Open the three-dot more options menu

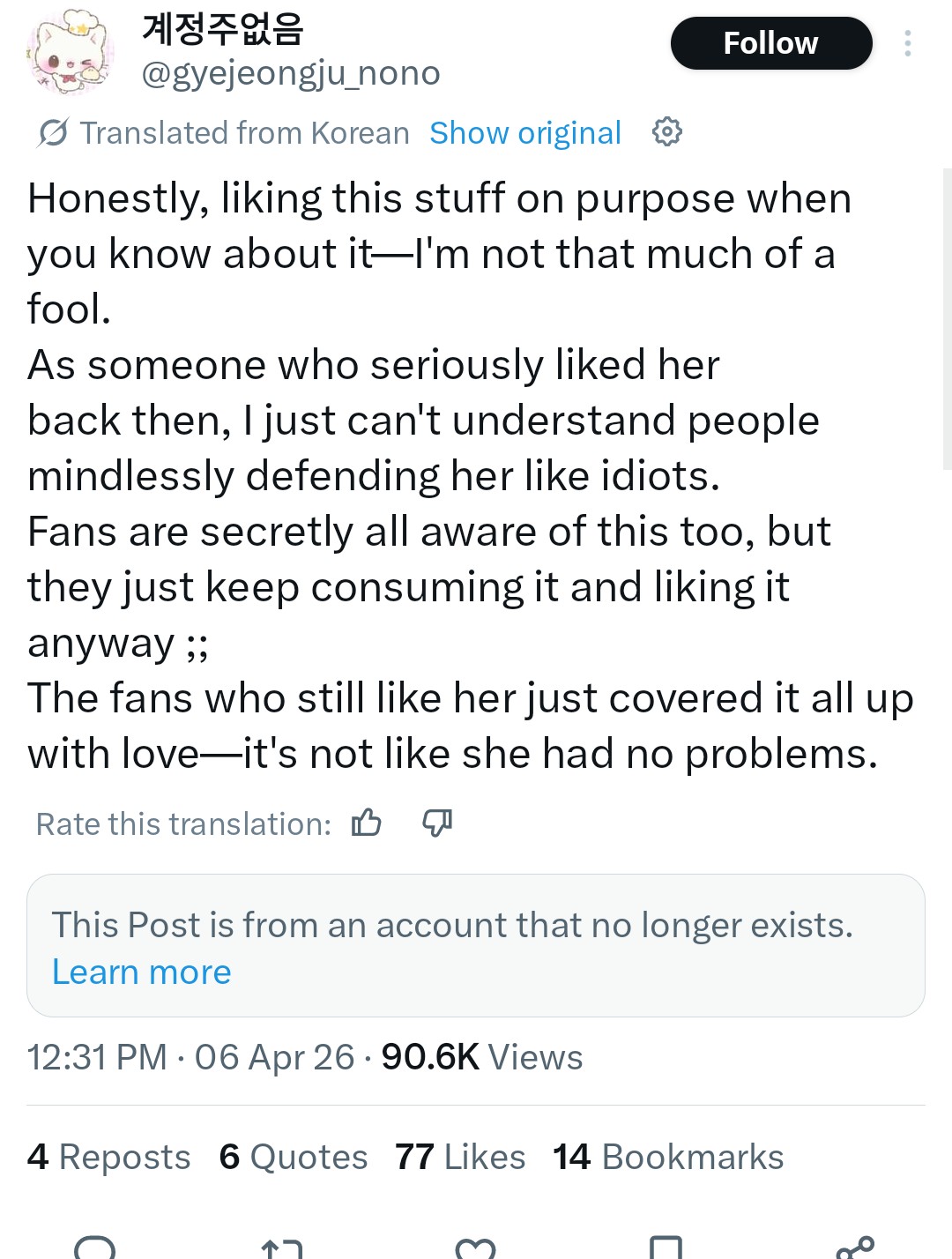tap(907, 43)
